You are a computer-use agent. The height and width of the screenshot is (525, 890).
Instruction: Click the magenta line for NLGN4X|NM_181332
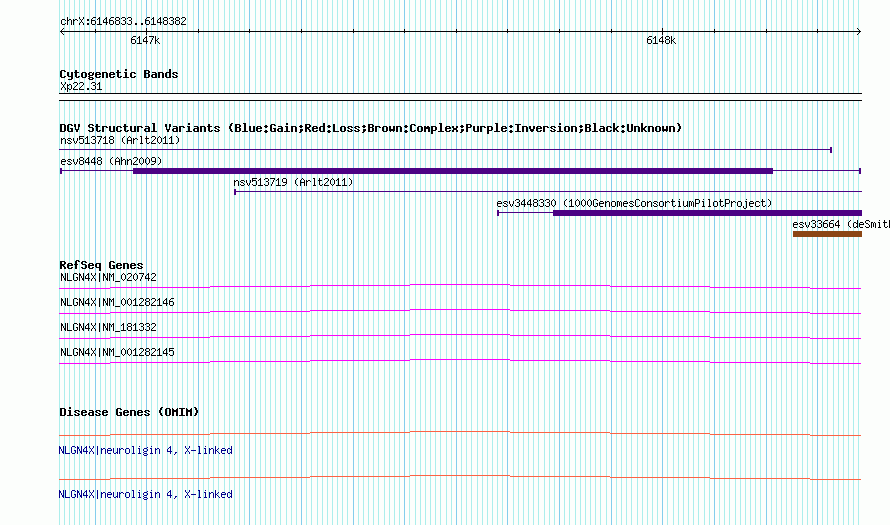pos(460,336)
